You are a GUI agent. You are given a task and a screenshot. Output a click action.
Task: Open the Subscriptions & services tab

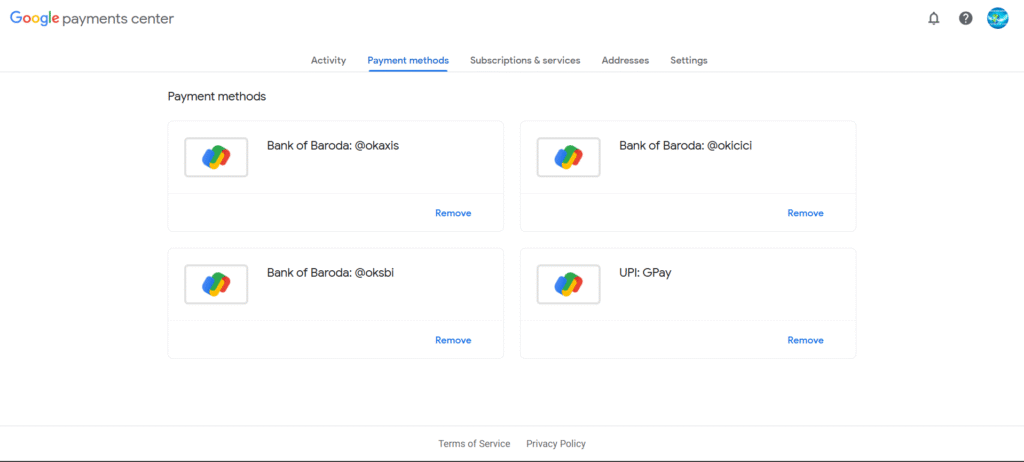(x=525, y=60)
